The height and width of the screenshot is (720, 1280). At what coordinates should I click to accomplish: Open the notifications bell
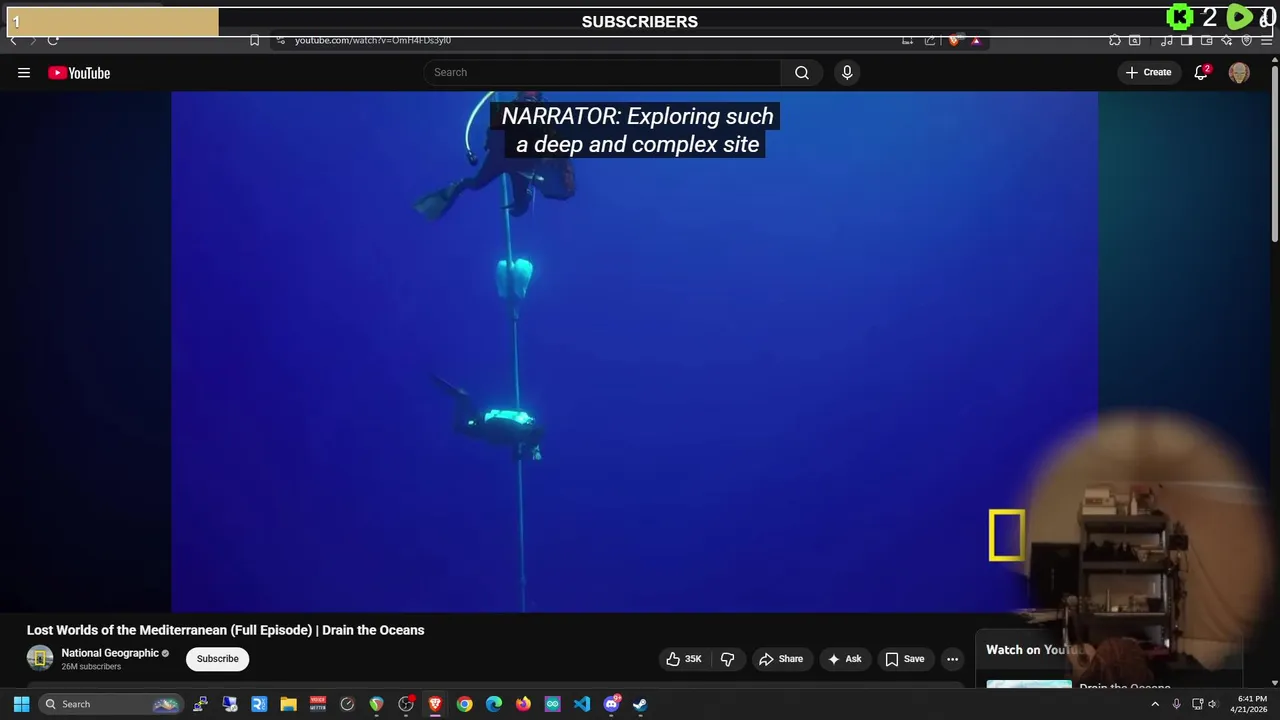1202,72
